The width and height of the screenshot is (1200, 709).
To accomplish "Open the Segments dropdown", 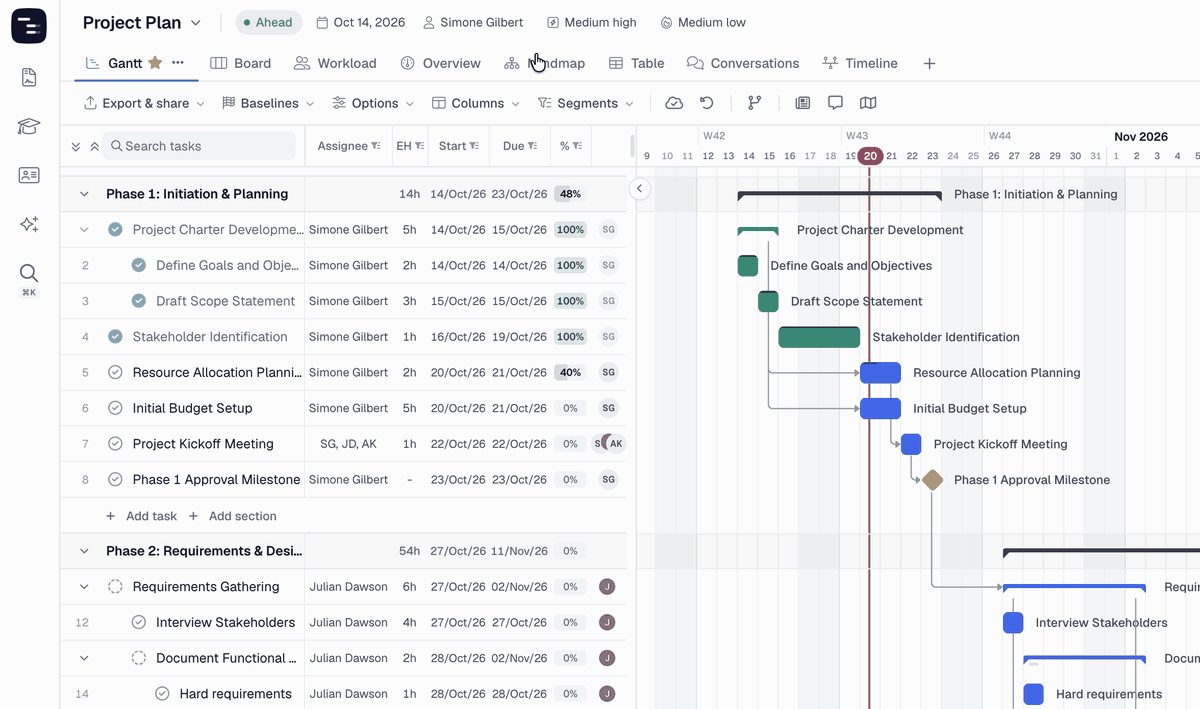I will pos(585,103).
